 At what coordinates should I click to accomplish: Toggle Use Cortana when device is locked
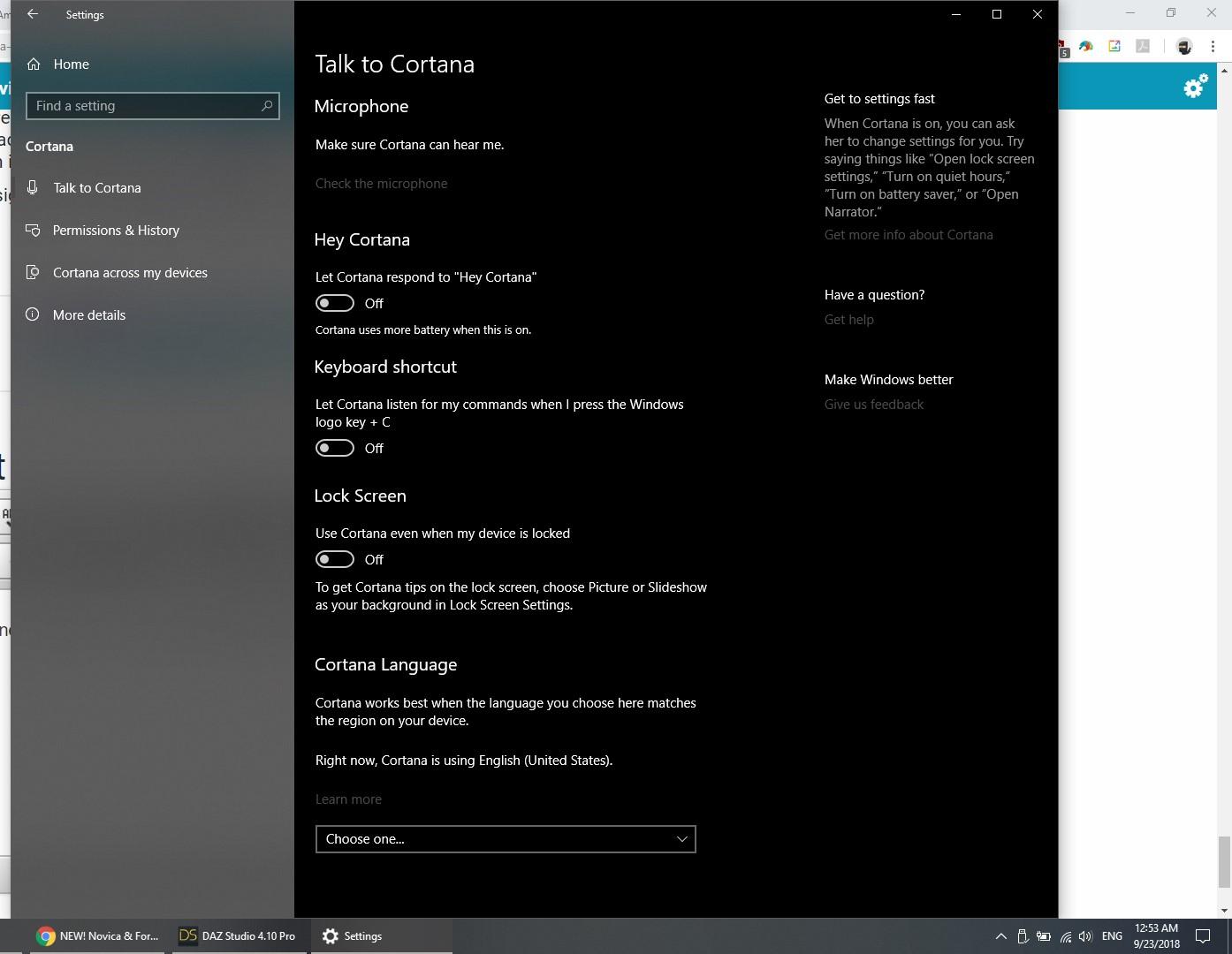[x=335, y=559]
